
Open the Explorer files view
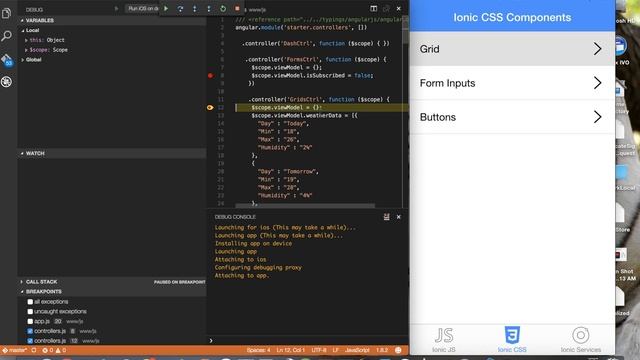tap(7, 13)
